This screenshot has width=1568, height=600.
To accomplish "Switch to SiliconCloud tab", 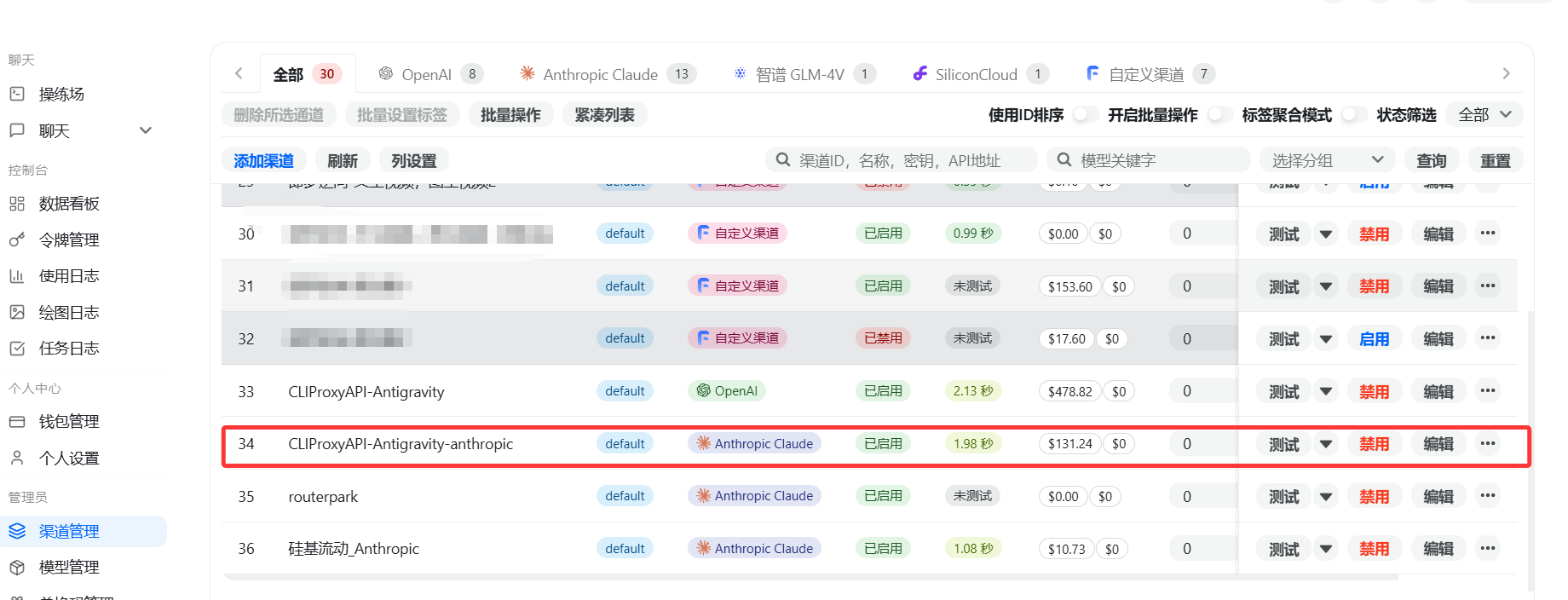I will point(980,74).
